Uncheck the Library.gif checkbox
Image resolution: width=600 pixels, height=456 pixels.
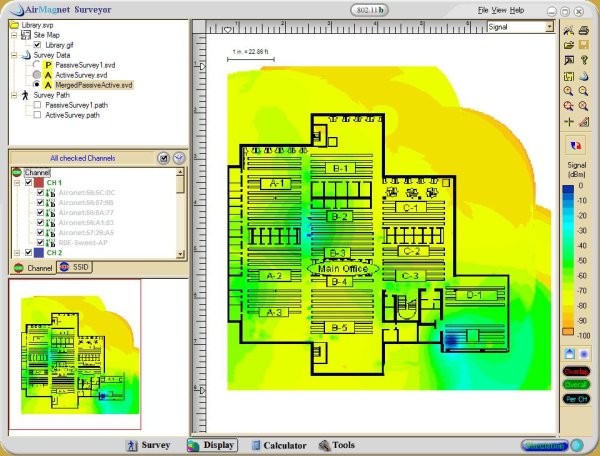click(x=37, y=45)
